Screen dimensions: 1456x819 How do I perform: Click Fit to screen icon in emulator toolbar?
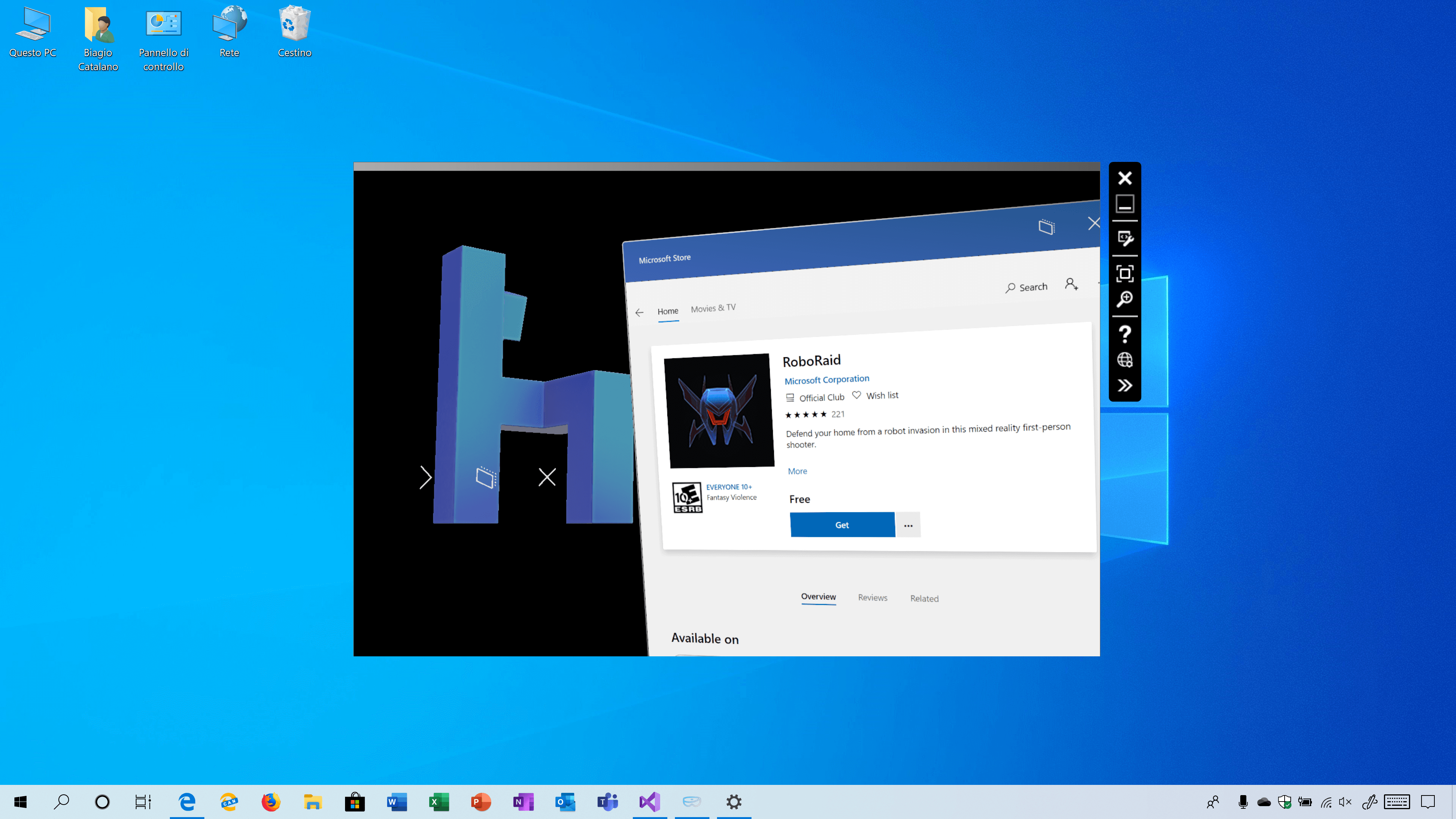tap(1125, 273)
